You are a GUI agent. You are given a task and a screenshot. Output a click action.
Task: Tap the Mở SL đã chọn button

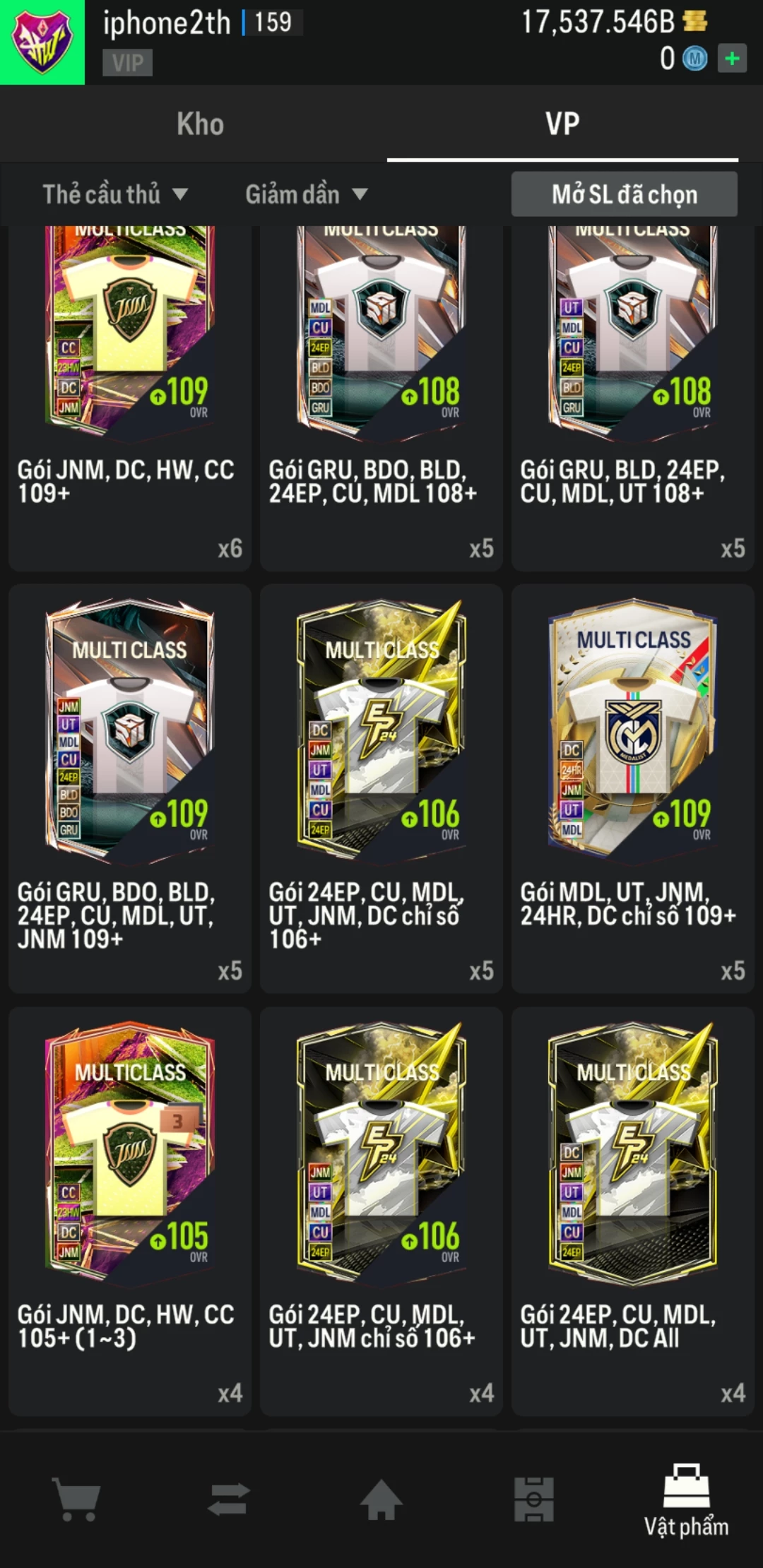[x=625, y=194]
